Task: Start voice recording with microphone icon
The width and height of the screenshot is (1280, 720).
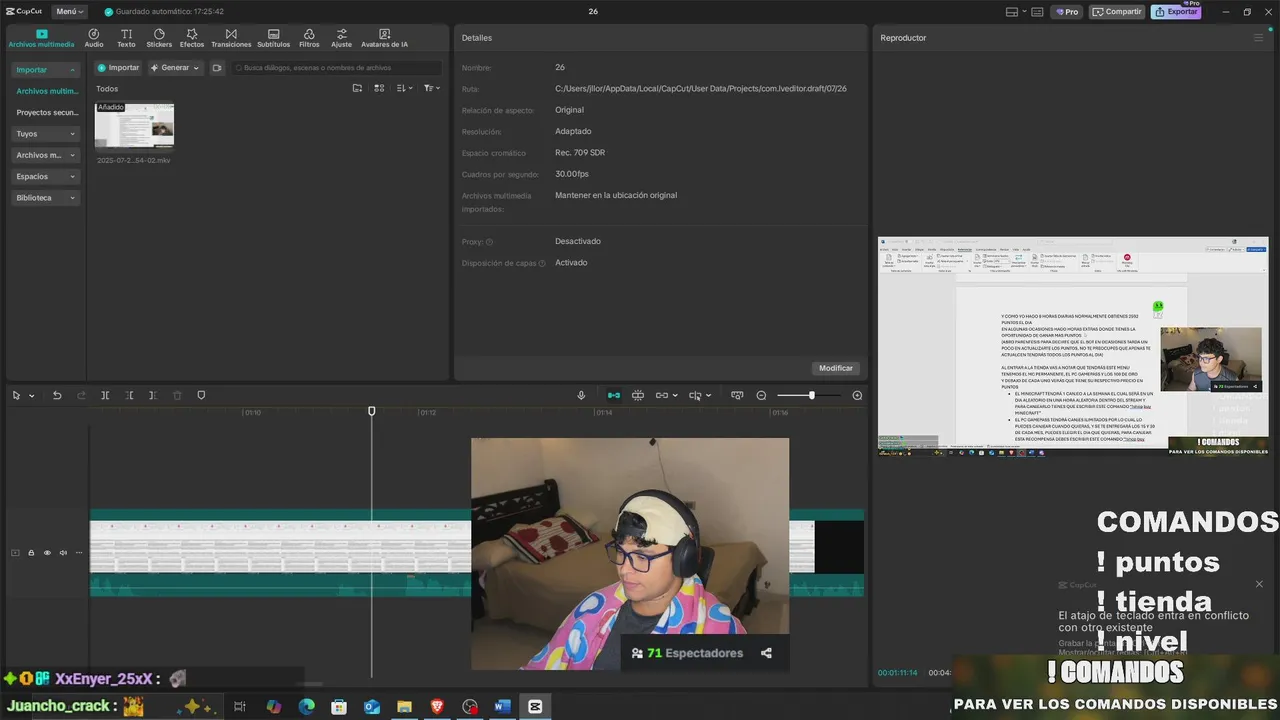Action: (x=581, y=395)
